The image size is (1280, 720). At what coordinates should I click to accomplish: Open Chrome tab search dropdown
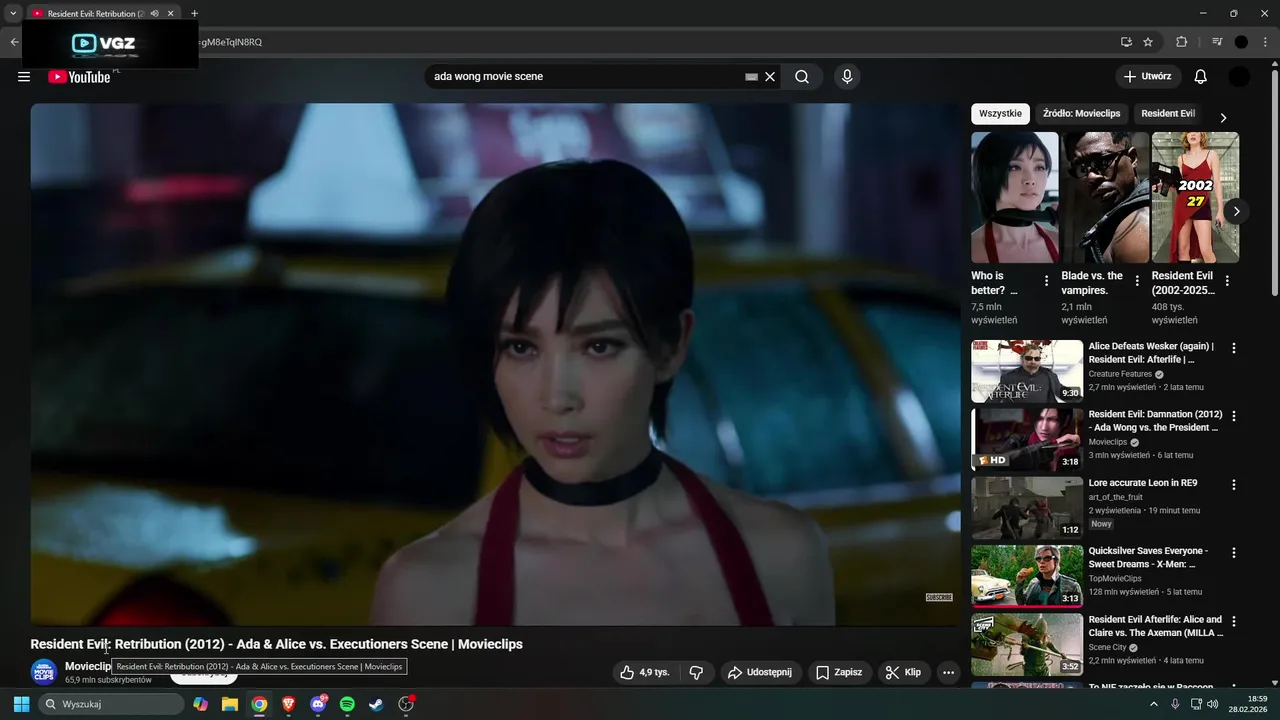(x=13, y=14)
